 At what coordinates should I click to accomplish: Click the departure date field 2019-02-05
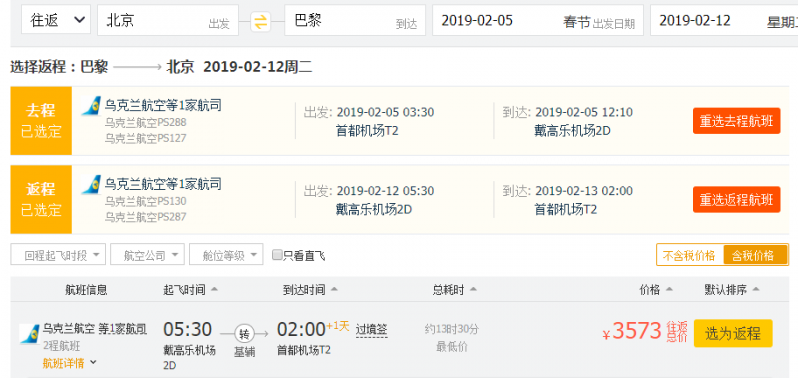coord(538,20)
